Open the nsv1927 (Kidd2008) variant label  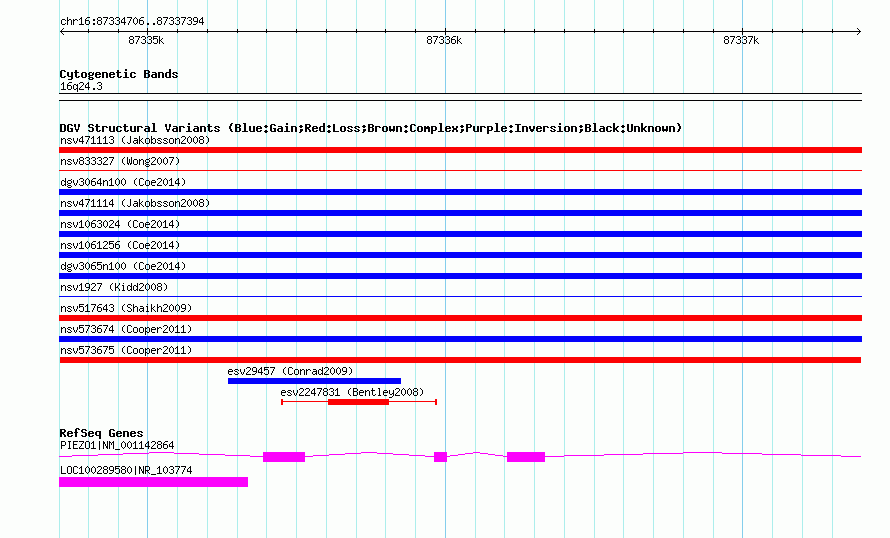pos(114,287)
